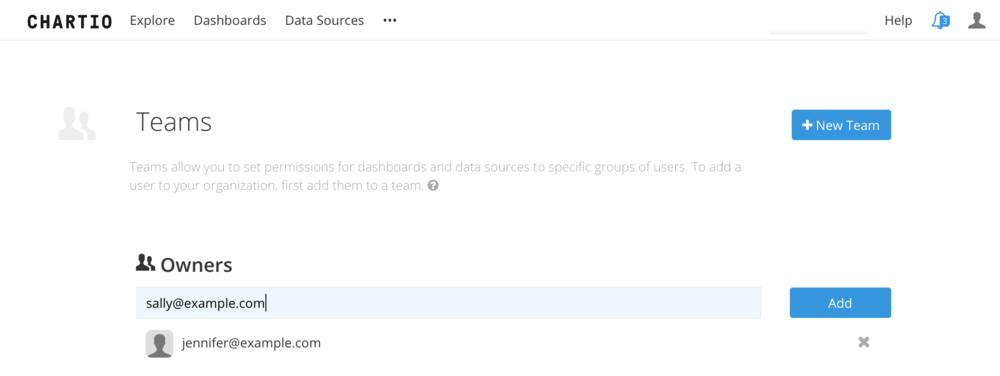Open the notifications bell icon

click(940, 20)
